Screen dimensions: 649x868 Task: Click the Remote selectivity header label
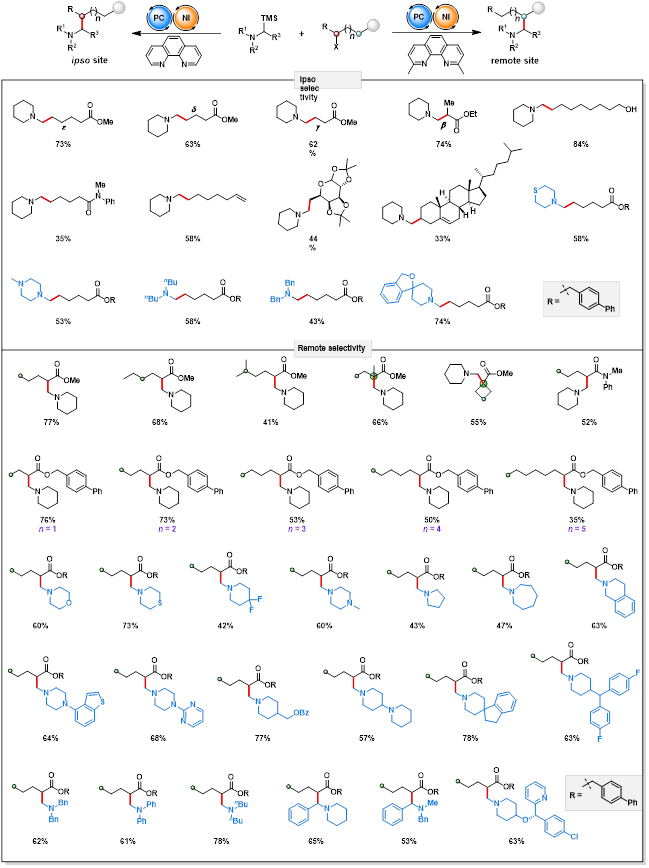pos(332,348)
